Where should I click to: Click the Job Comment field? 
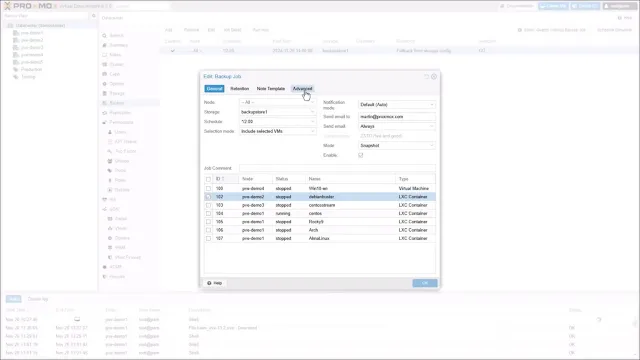tap(337, 168)
